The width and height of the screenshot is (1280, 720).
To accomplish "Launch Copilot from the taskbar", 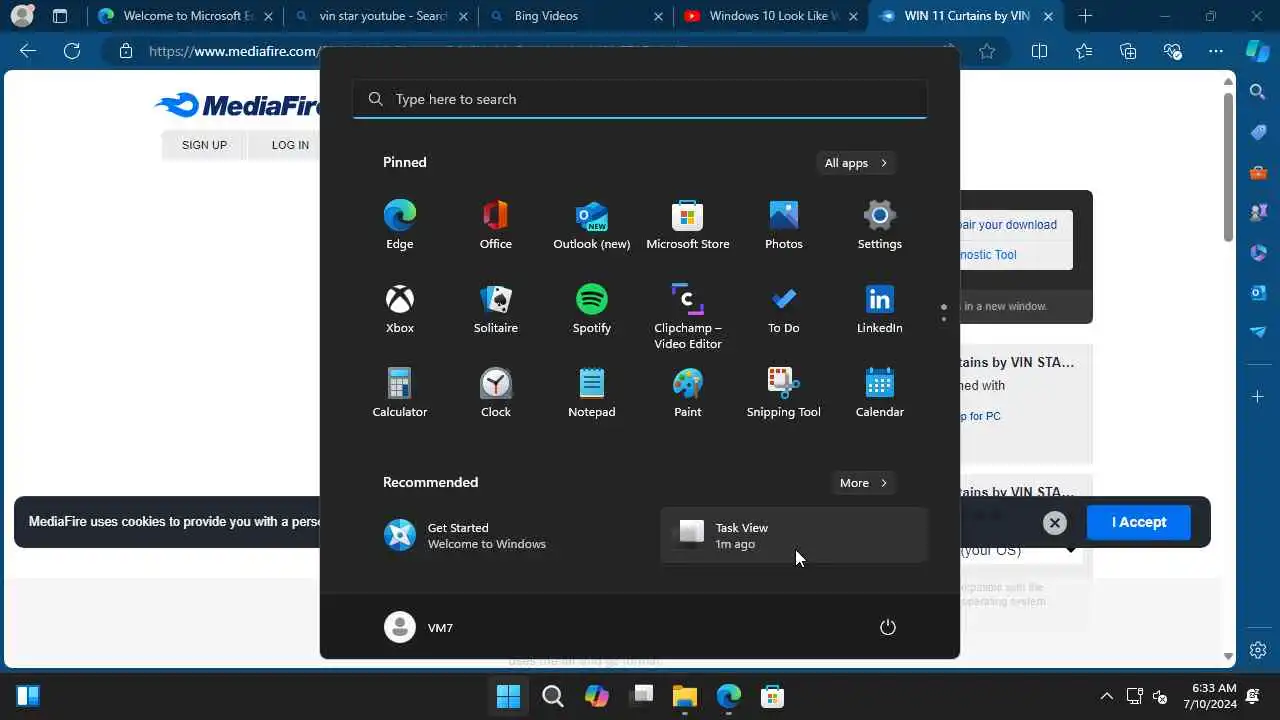I will click(596, 696).
